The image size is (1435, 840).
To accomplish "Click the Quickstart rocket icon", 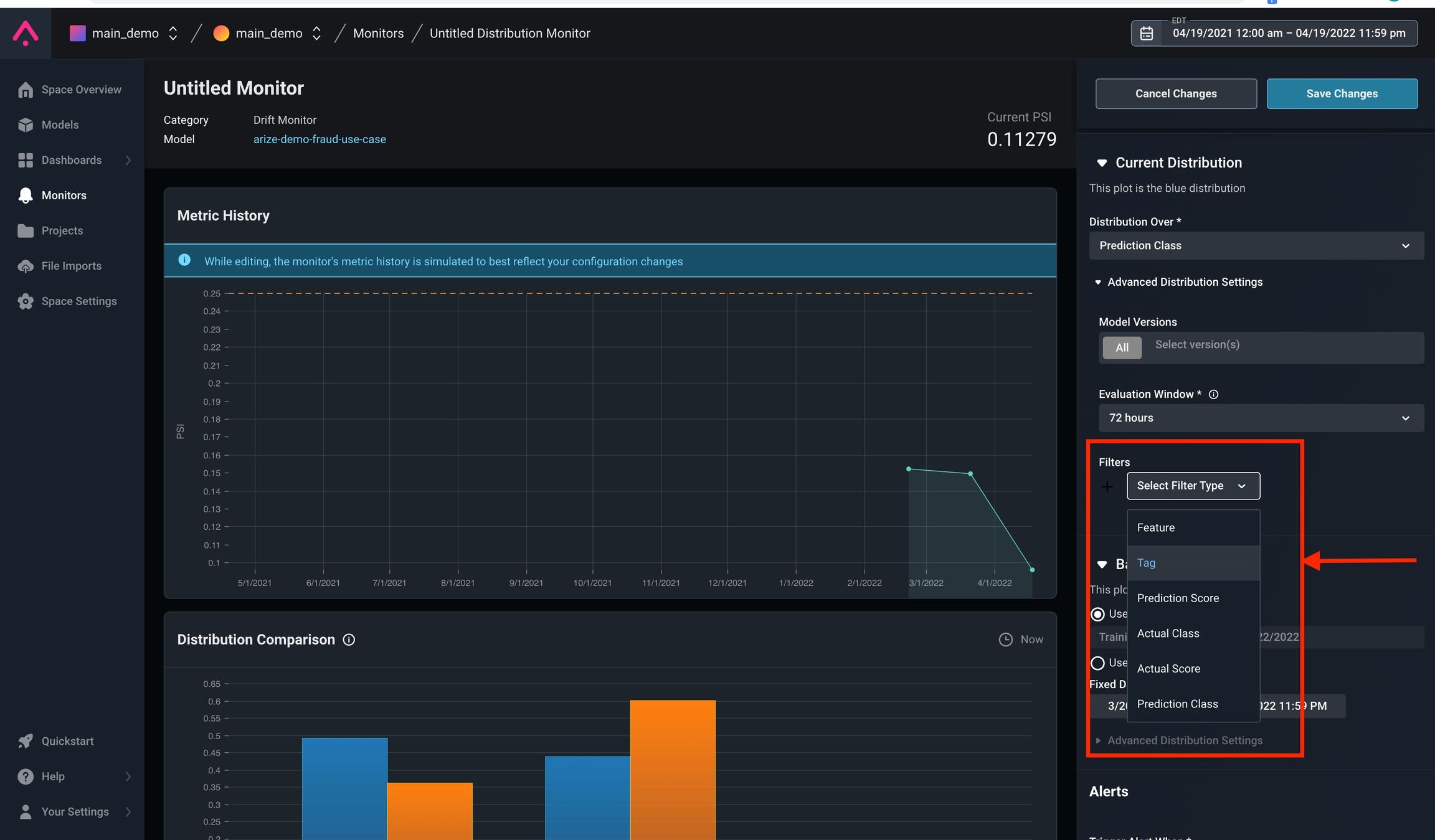I will pos(26,741).
